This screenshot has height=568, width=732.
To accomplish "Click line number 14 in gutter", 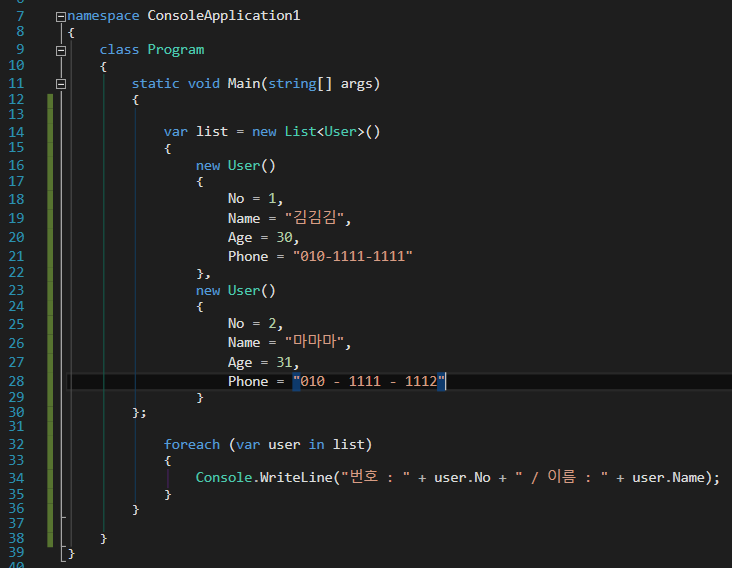I will tap(16, 132).
